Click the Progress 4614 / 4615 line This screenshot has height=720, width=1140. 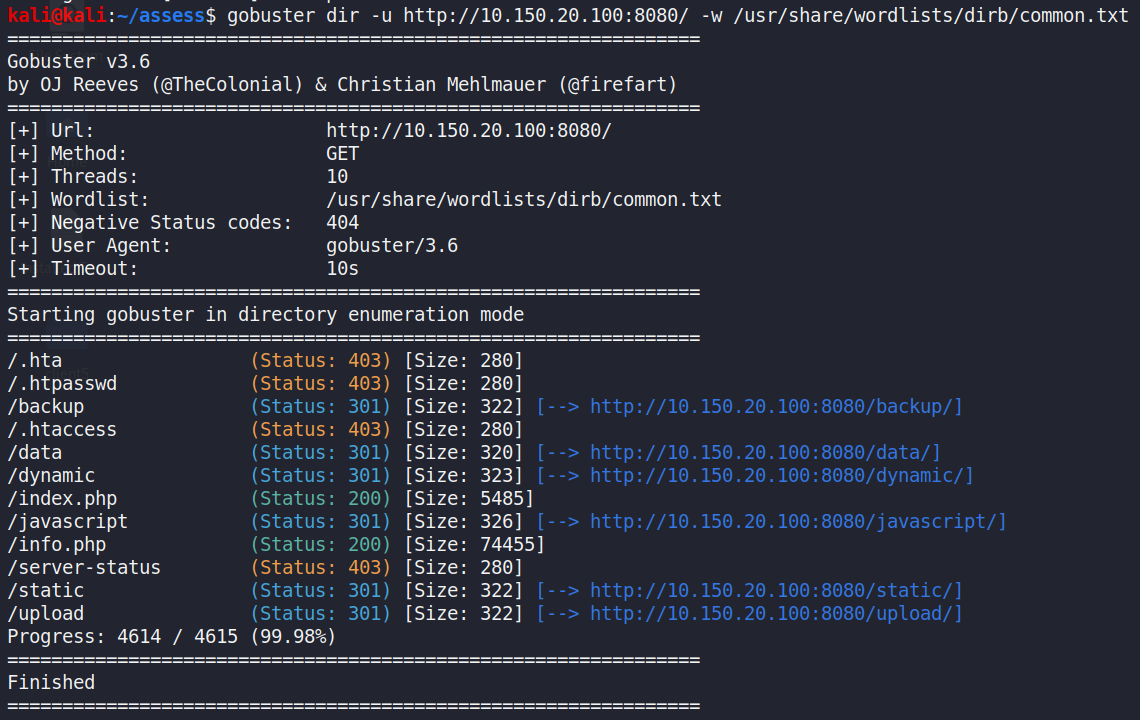[172, 637]
